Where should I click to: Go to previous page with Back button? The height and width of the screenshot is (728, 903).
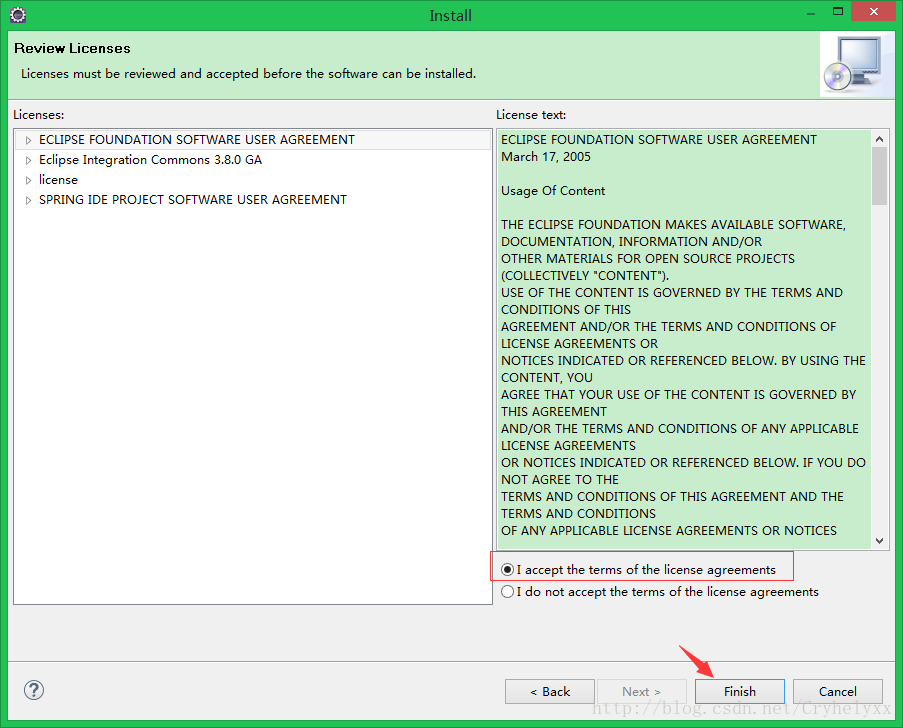(x=550, y=691)
